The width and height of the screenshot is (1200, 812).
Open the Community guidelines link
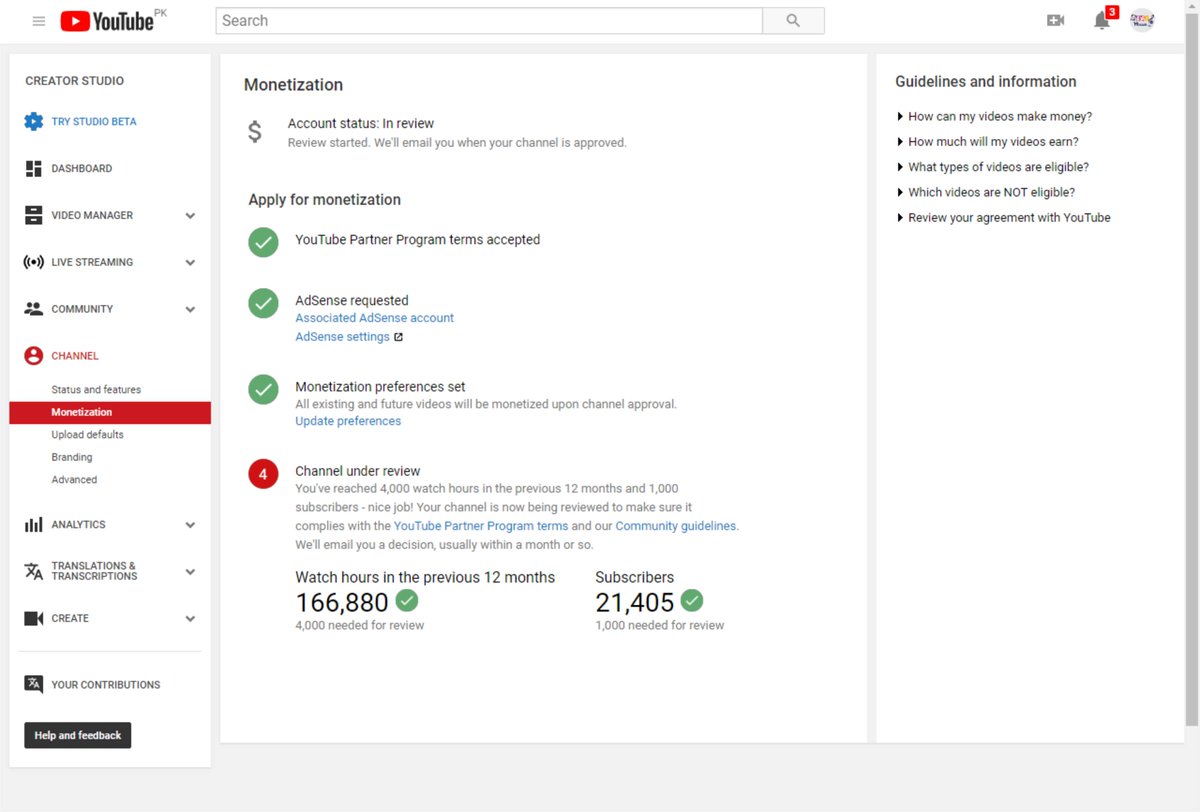(x=676, y=526)
